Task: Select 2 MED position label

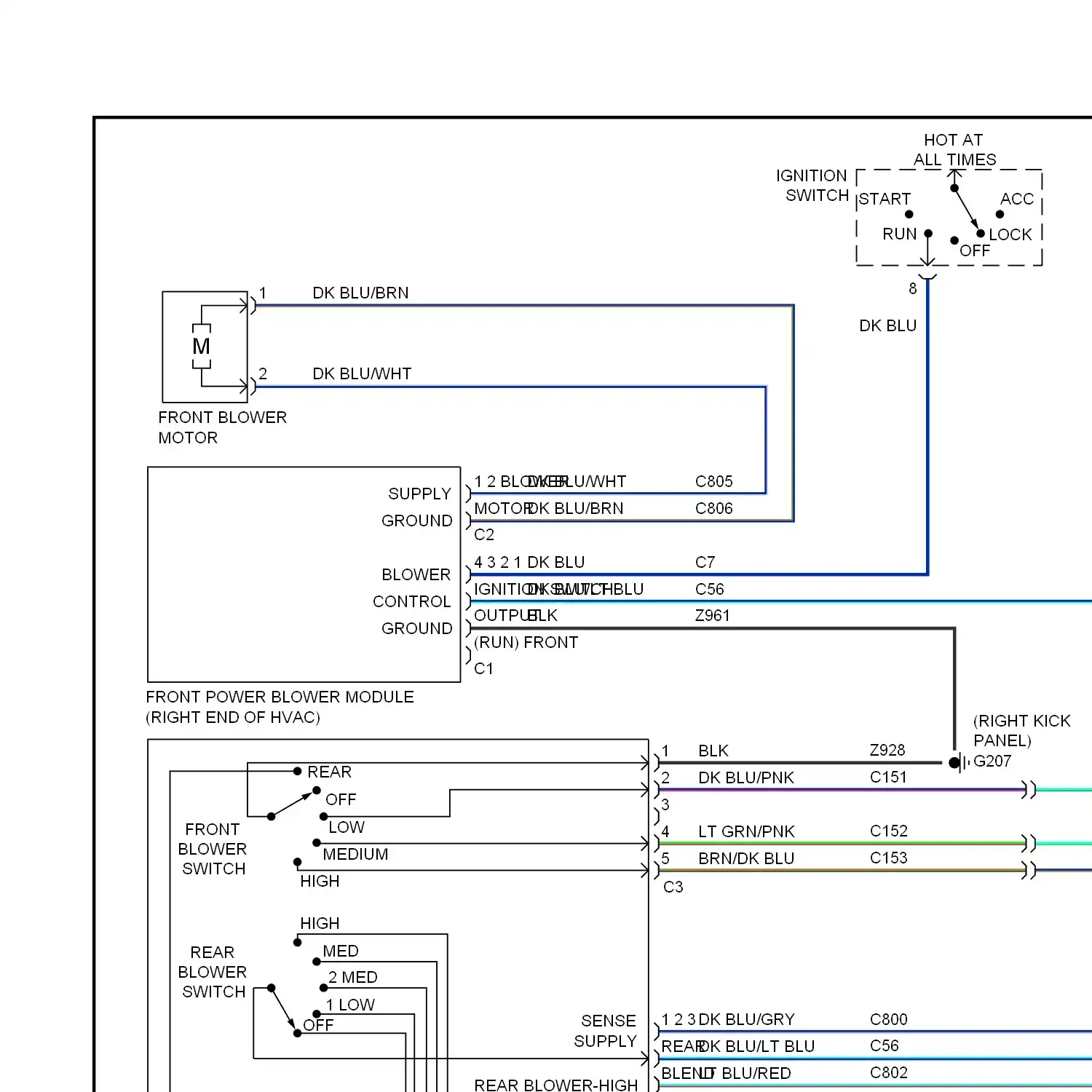Action: [x=353, y=978]
